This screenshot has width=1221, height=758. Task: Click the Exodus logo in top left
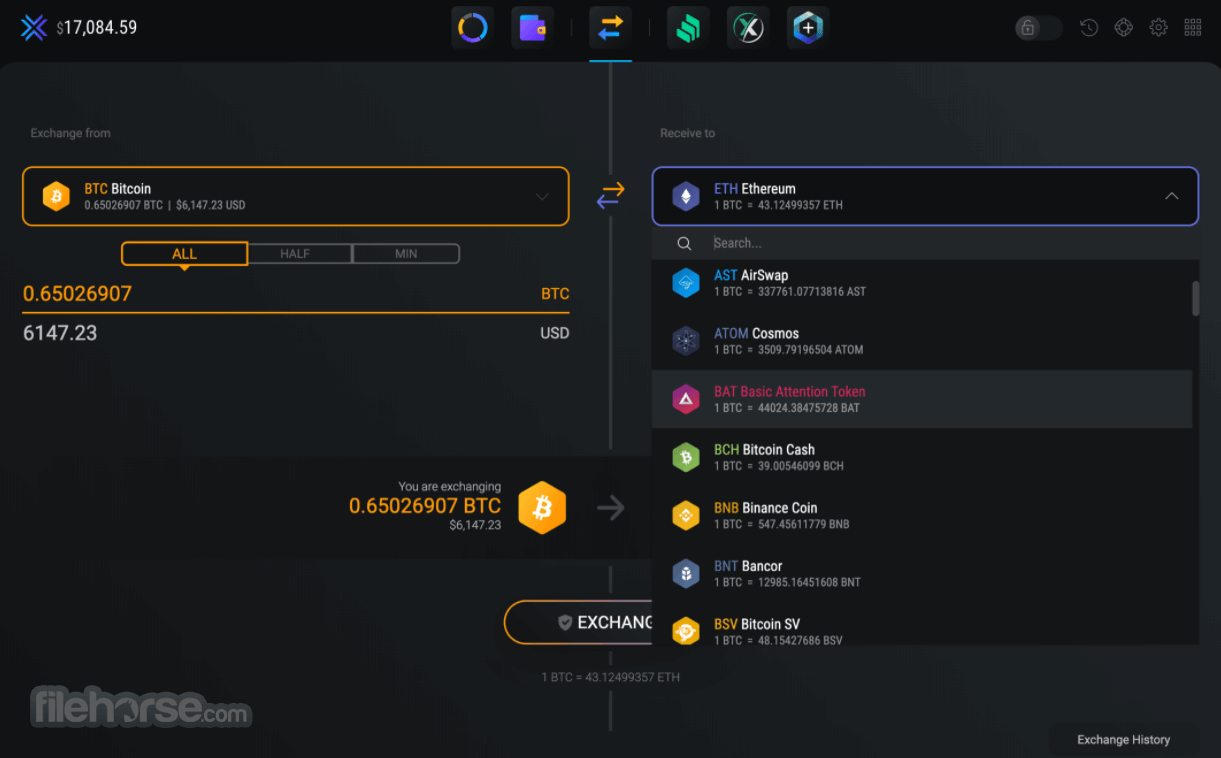click(34, 28)
